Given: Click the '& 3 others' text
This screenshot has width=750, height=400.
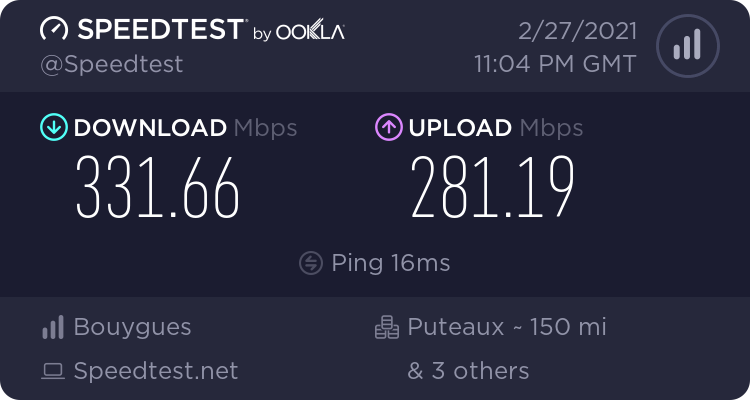Looking at the screenshot, I should pos(468,371).
